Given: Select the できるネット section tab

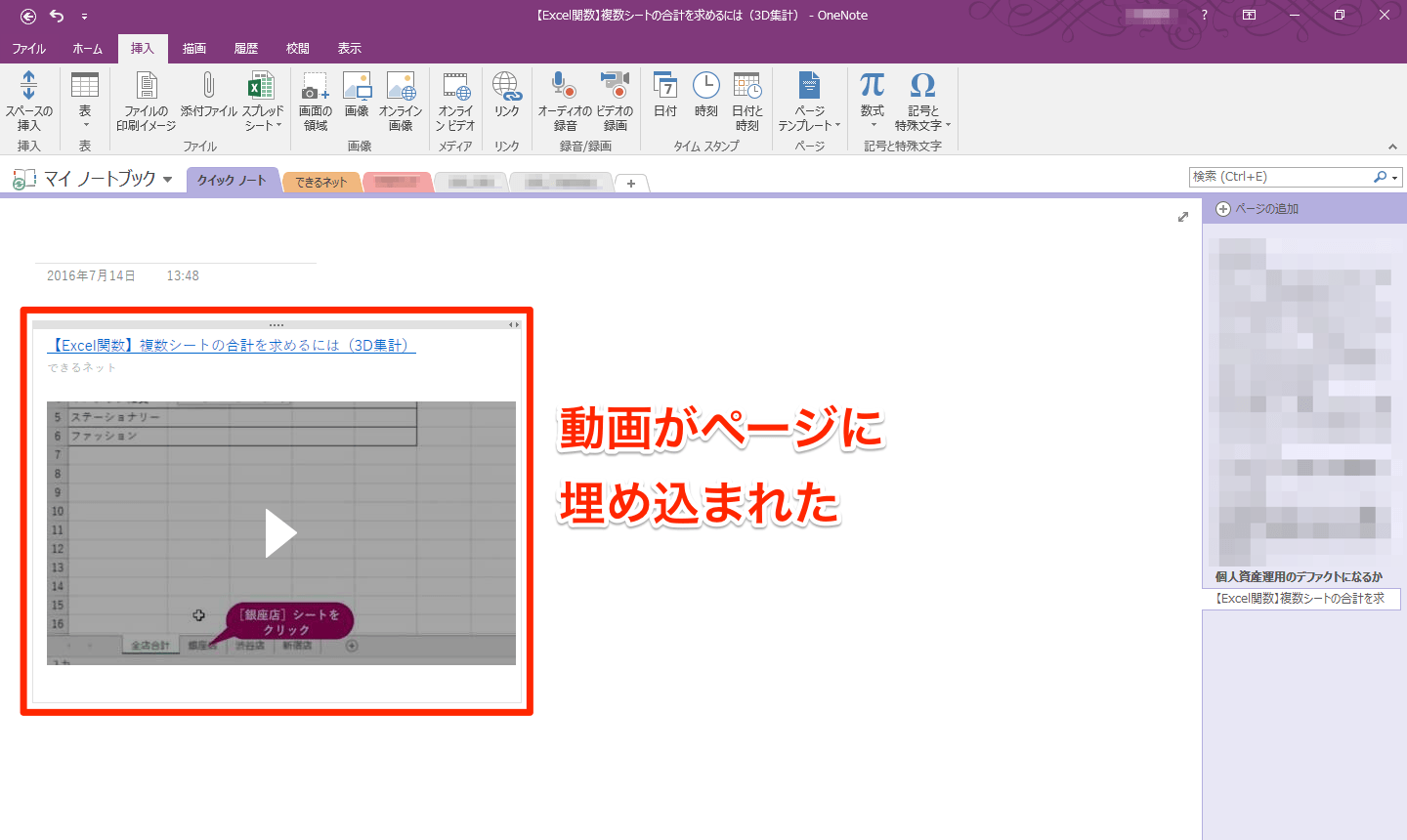Looking at the screenshot, I should 321,182.
